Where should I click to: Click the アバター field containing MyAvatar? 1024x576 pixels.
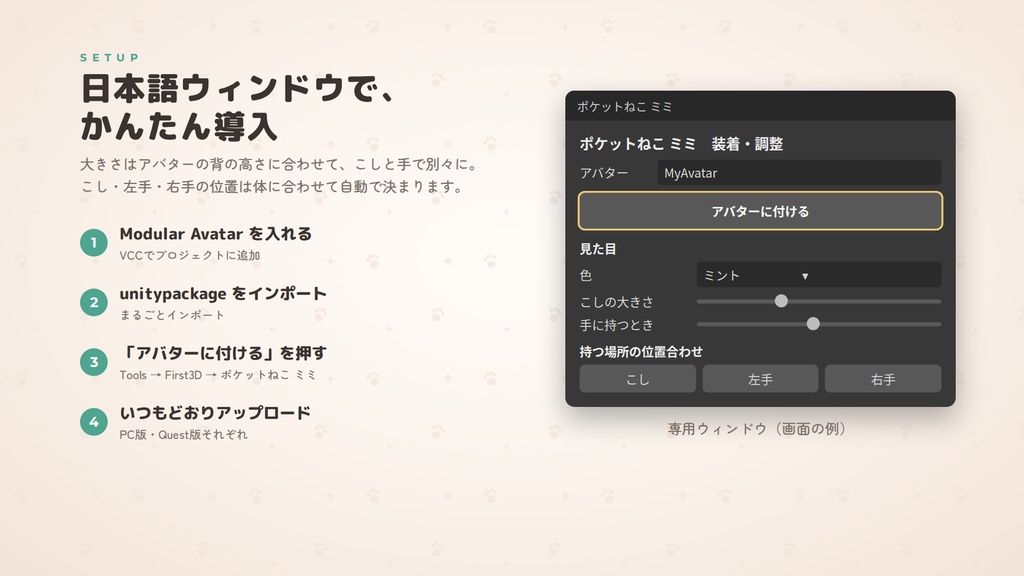799,173
